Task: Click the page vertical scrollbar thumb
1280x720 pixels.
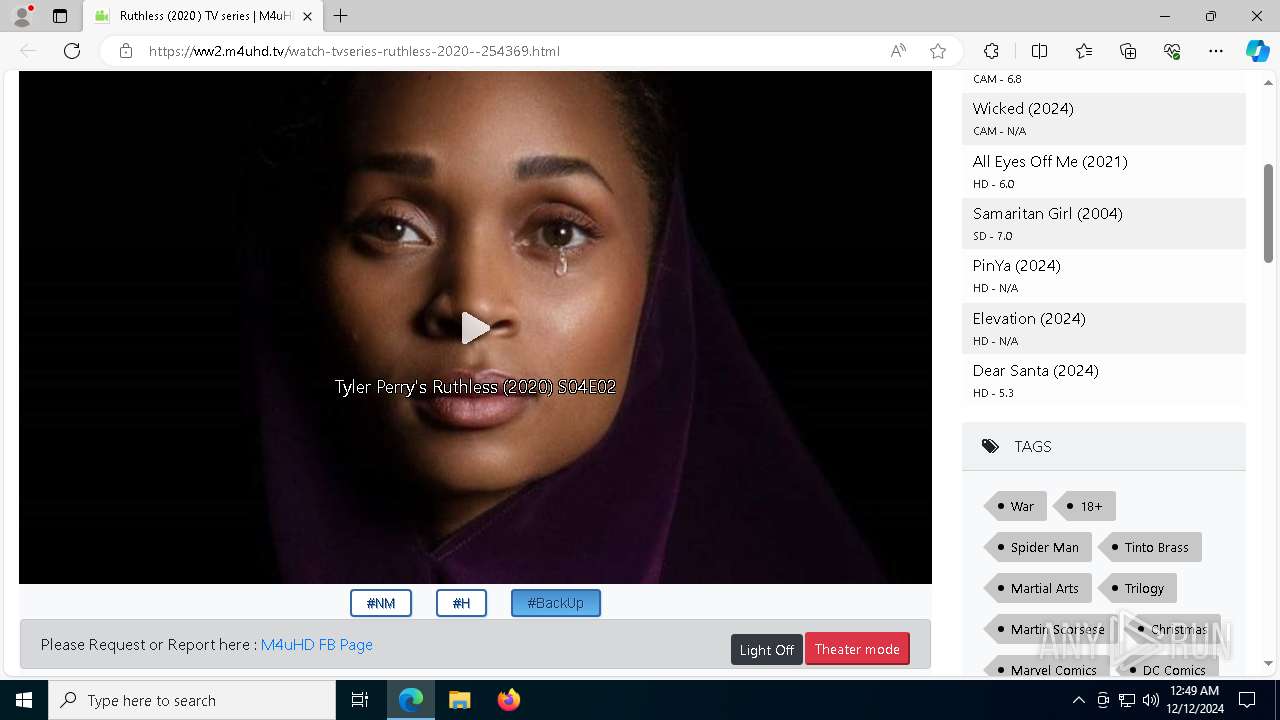Action: point(1268,213)
